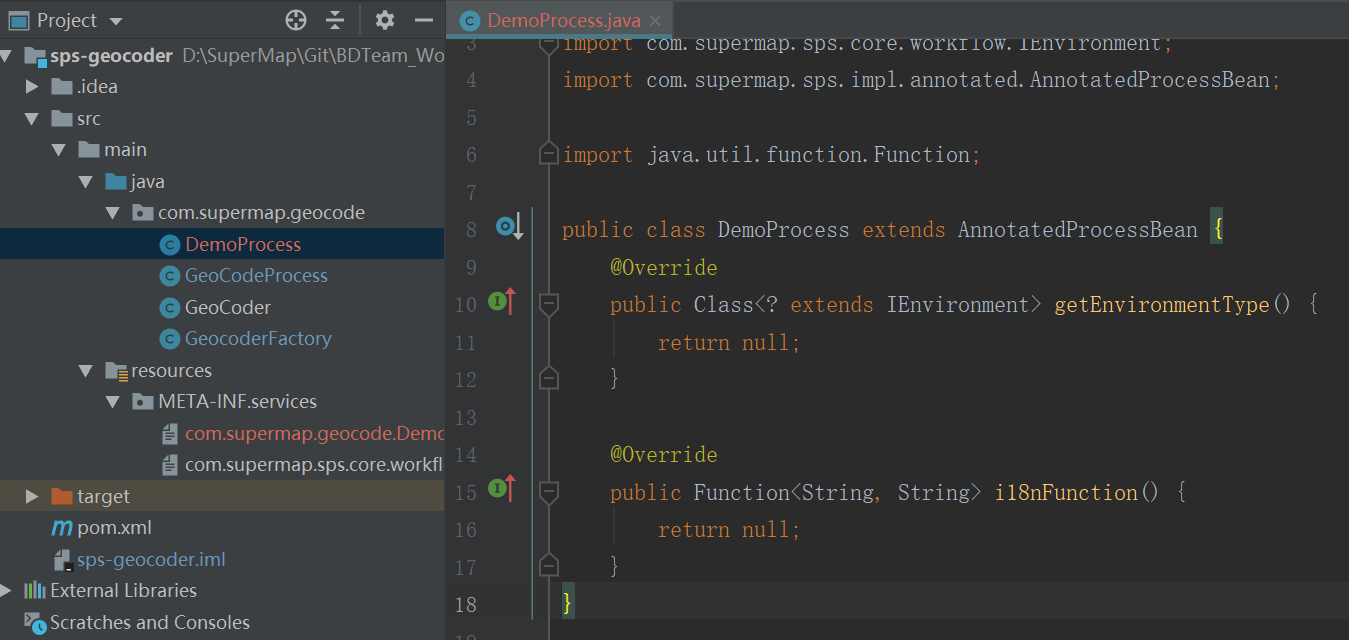
Task: Open pom.xml Maven file
Action: point(114,527)
